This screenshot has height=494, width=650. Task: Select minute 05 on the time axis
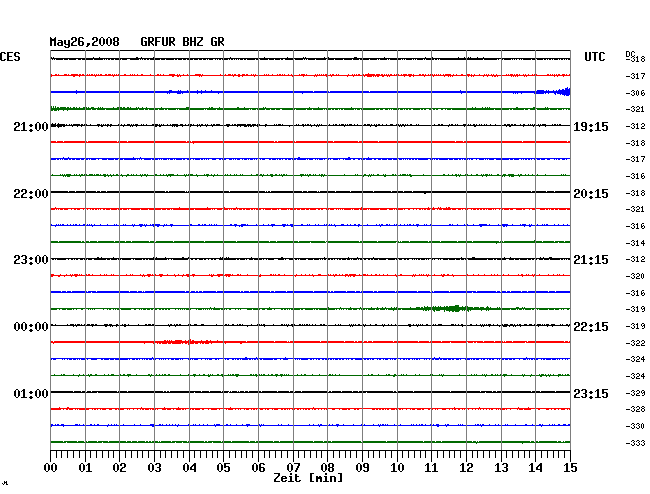pyautogui.click(x=223, y=468)
